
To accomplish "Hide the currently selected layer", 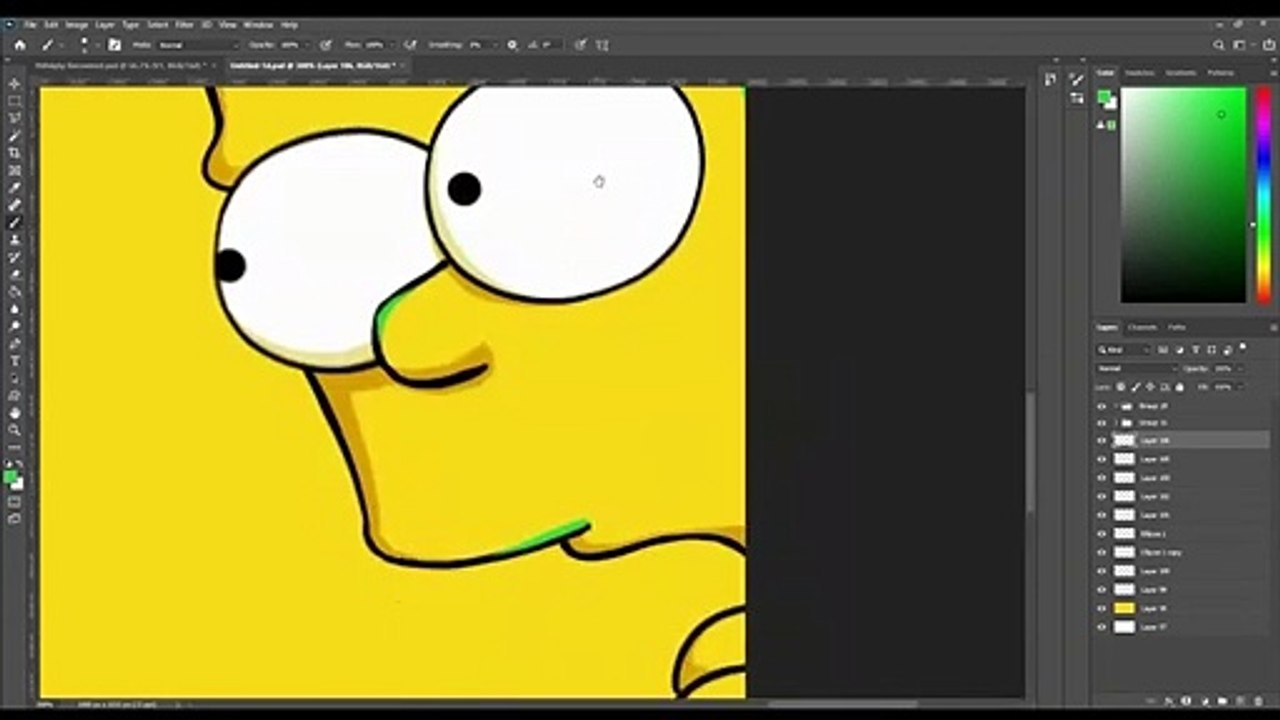I will click(x=1102, y=440).
